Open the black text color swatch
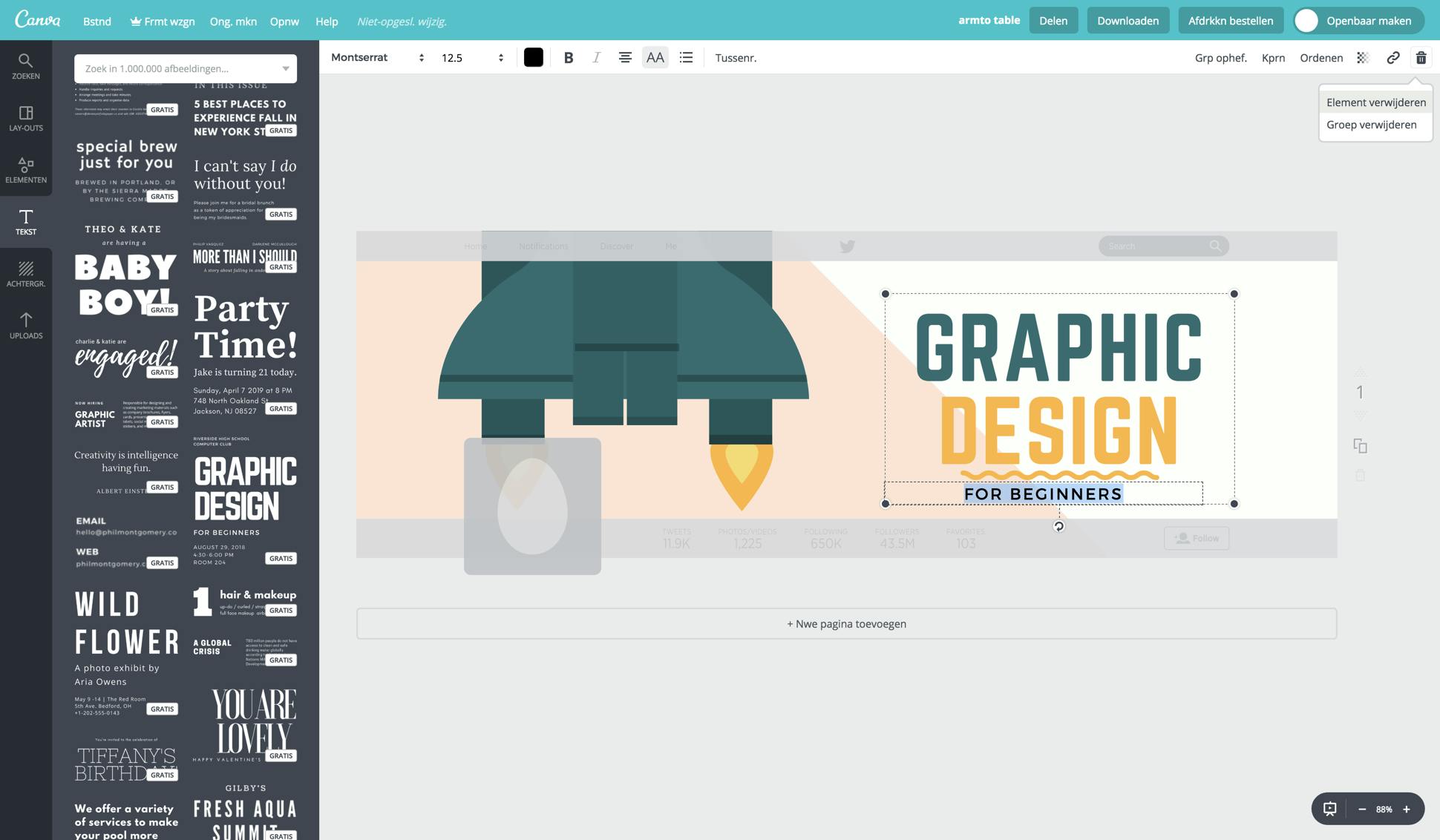 point(533,58)
